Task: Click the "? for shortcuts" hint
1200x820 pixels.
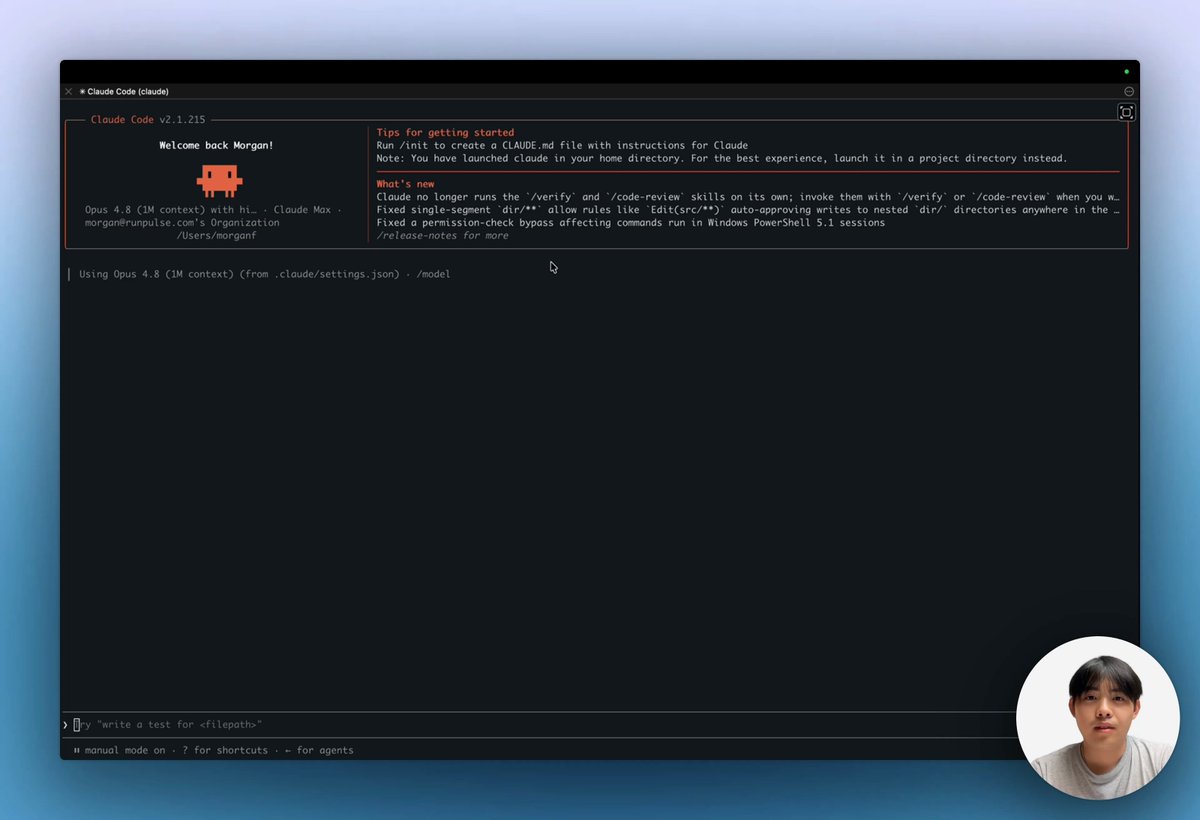Action: (x=225, y=750)
